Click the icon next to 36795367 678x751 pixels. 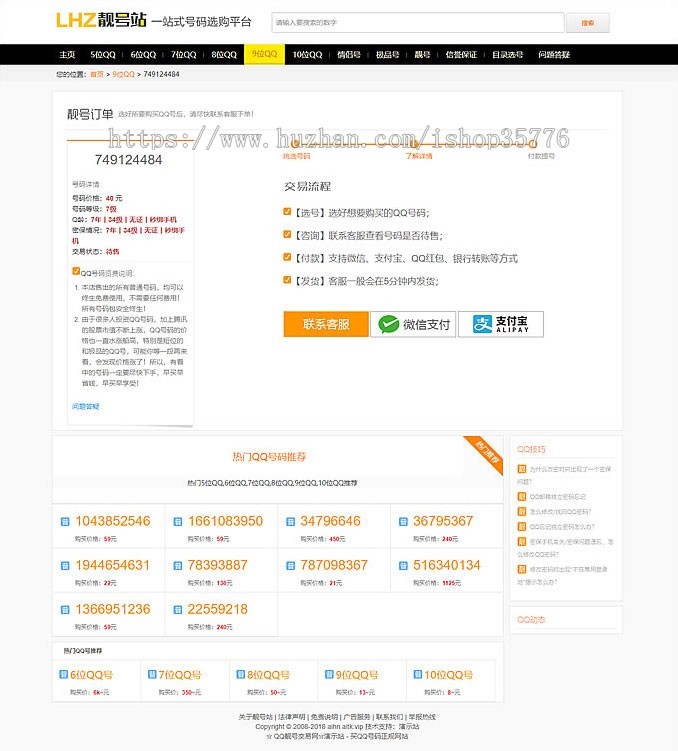coord(403,522)
